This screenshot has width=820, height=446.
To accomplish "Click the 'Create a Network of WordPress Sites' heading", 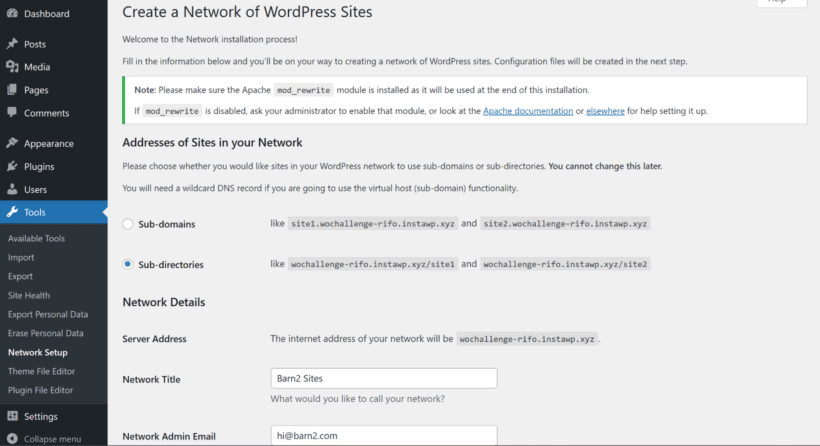I will (x=247, y=12).
